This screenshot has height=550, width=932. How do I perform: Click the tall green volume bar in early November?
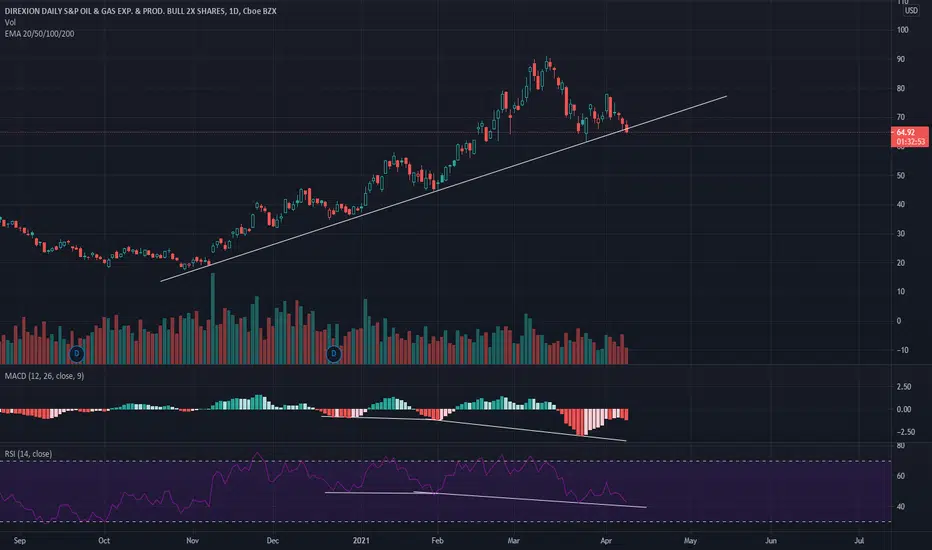[x=213, y=319]
